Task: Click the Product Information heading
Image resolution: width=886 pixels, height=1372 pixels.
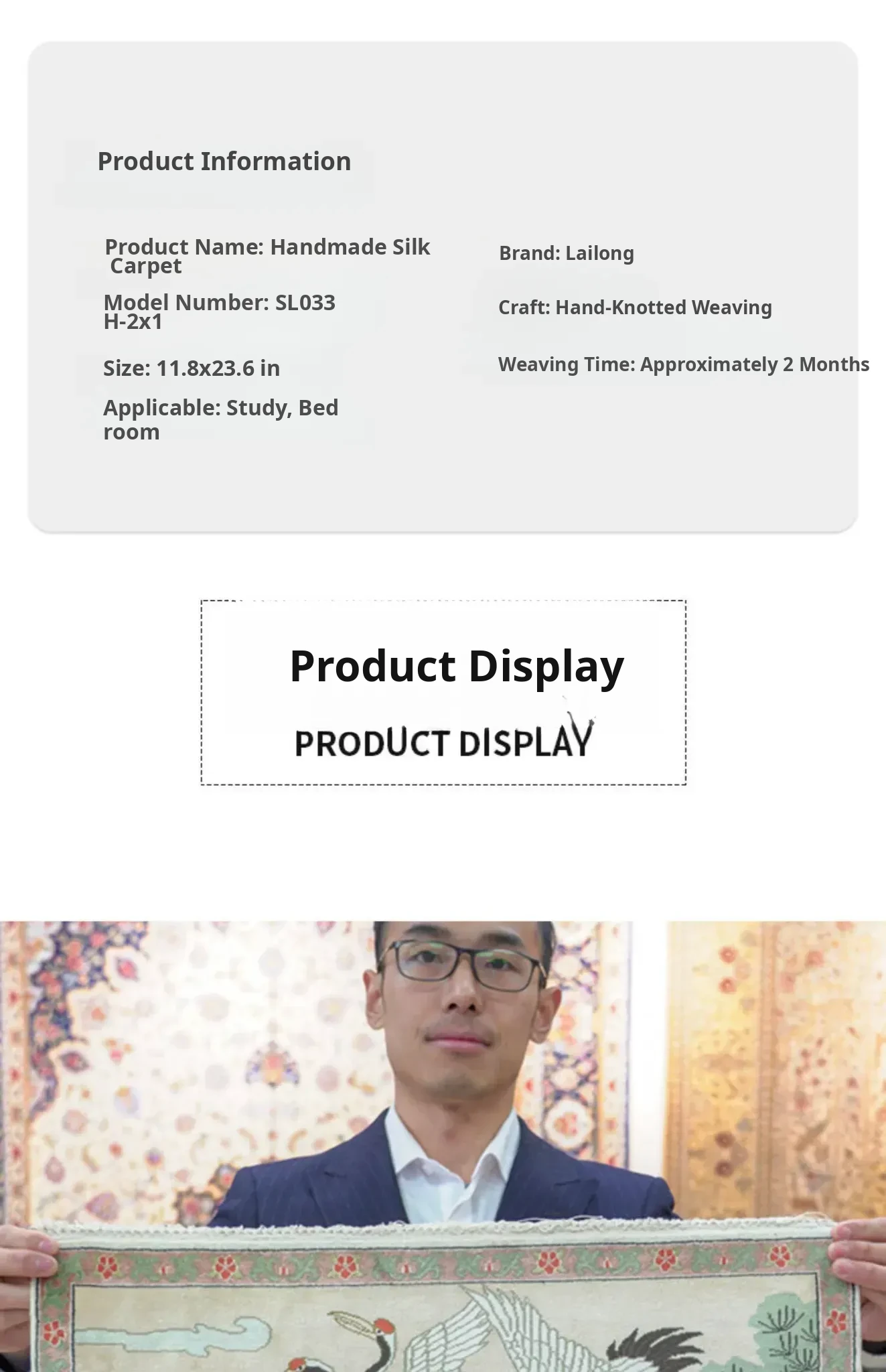Action: coord(224,161)
